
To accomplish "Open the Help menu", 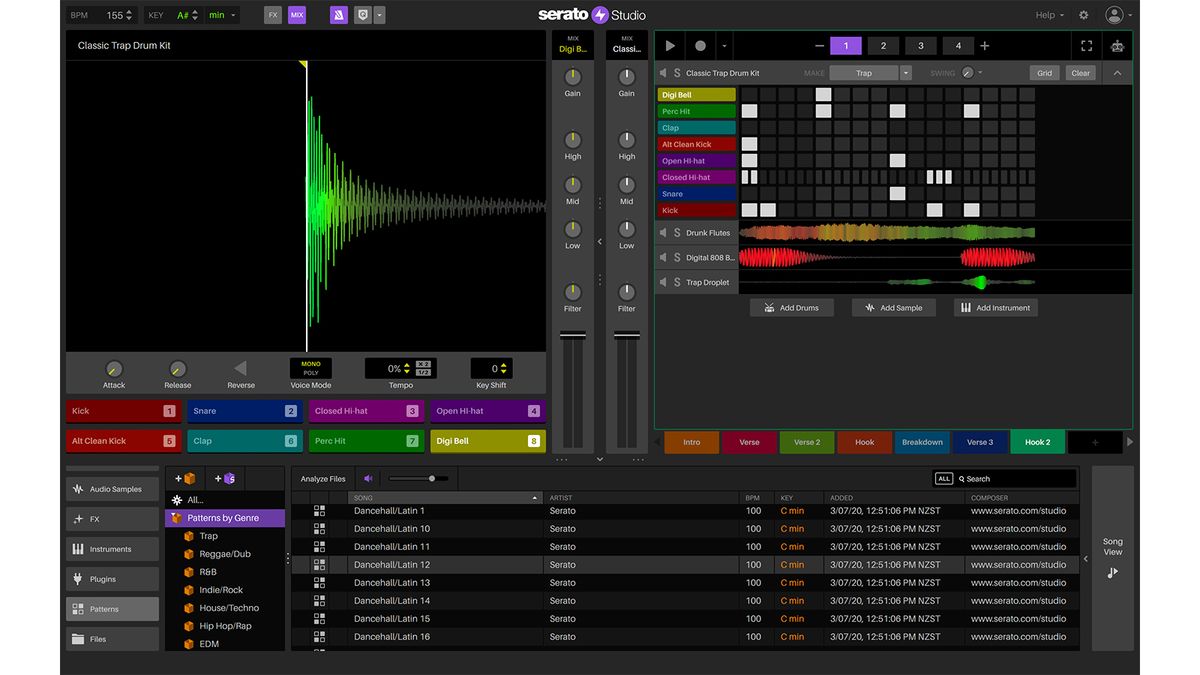I will (x=1047, y=14).
